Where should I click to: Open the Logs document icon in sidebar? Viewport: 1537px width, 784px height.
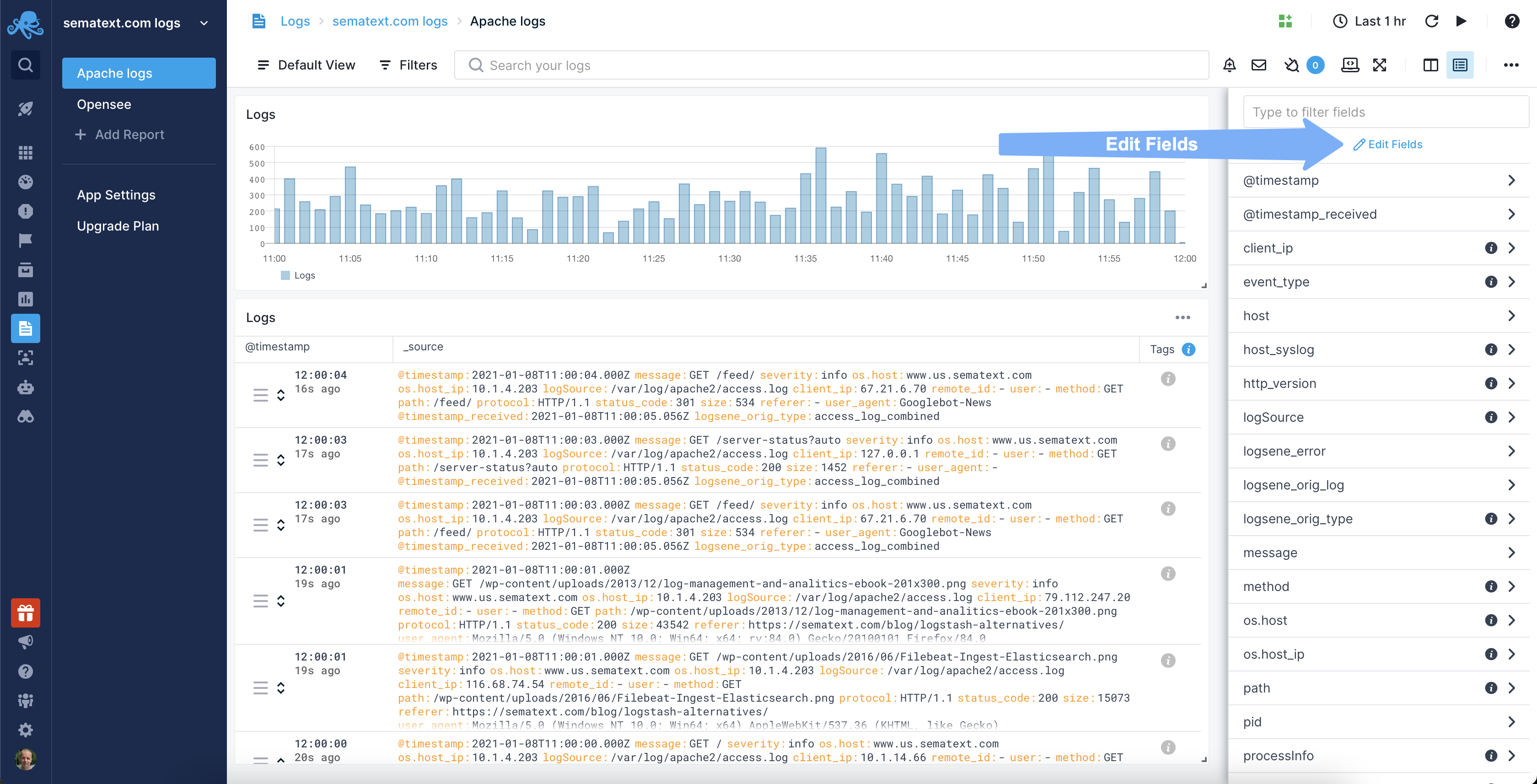[x=25, y=328]
